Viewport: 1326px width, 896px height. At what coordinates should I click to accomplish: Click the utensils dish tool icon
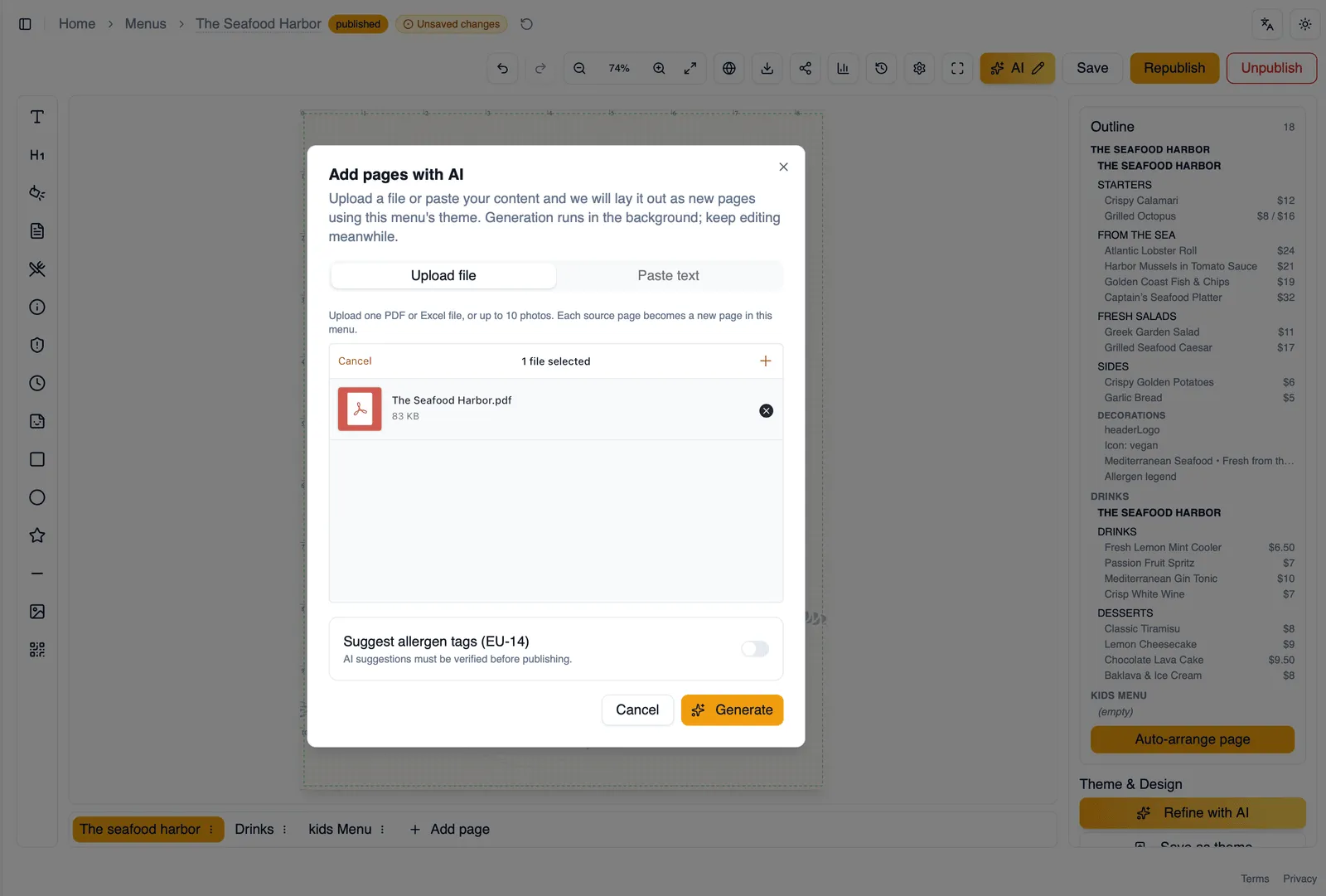click(x=37, y=269)
